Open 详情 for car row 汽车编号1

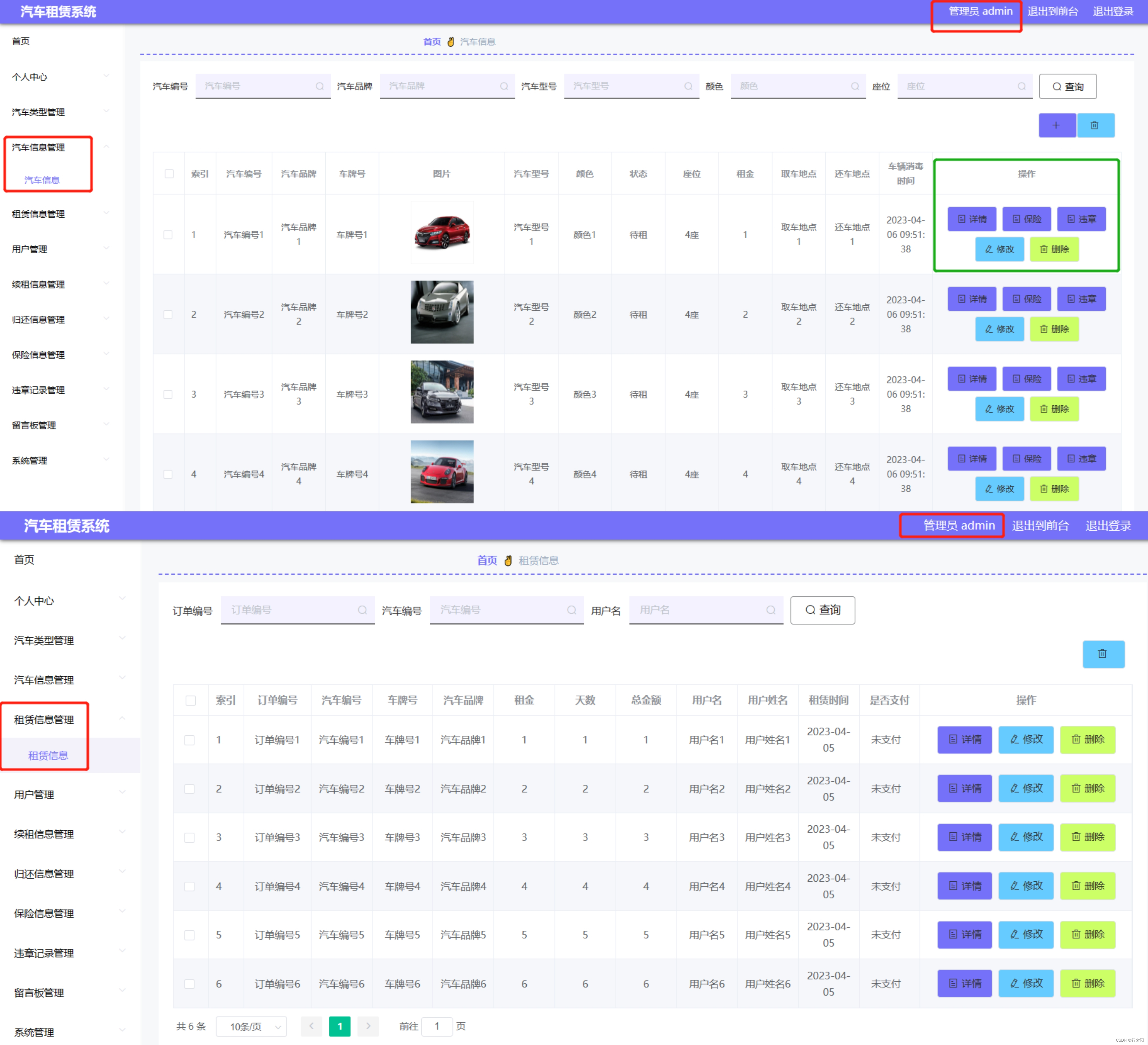point(971,219)
